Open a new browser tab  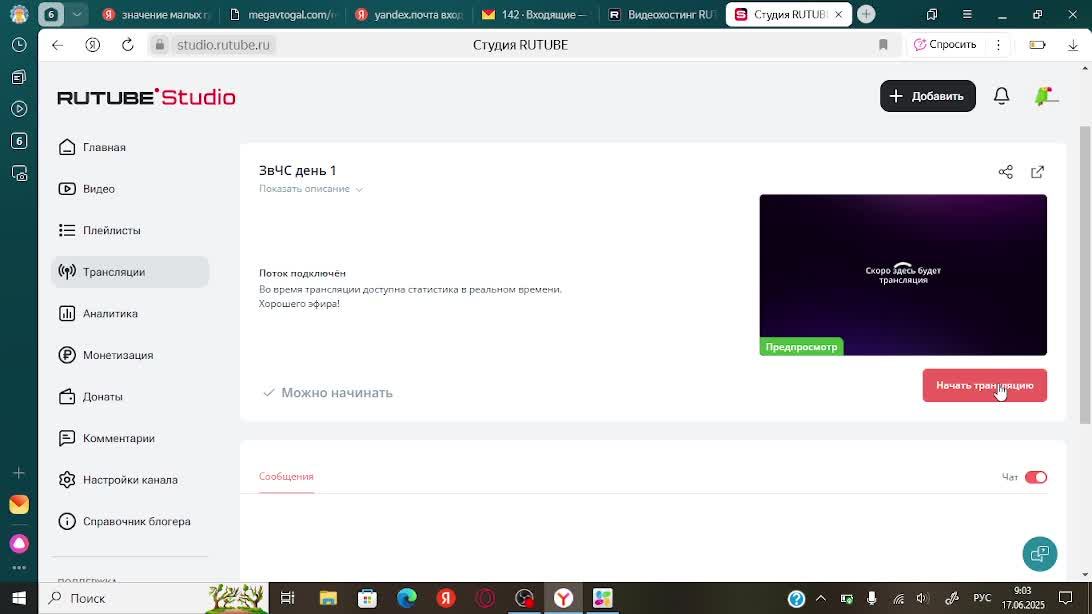(866, 14)
